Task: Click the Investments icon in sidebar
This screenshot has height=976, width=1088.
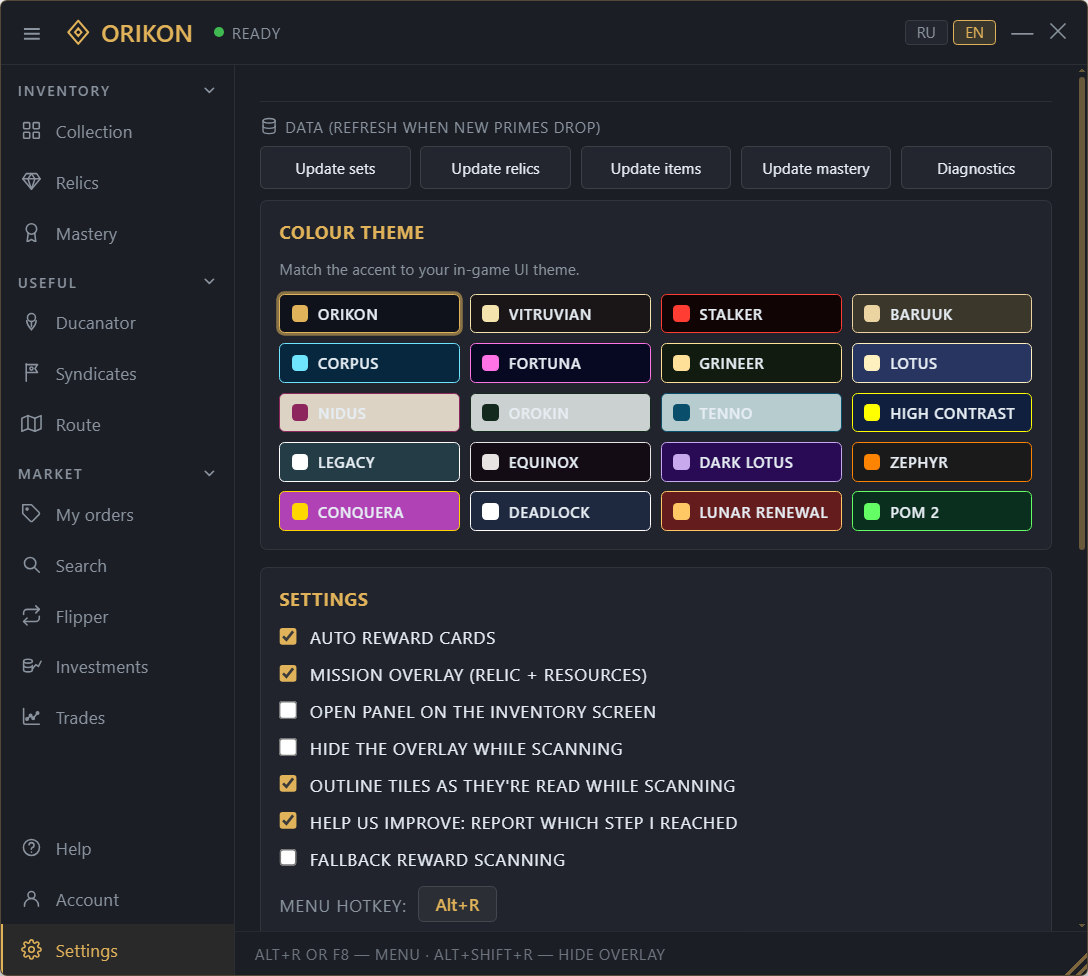Action: (31, 666)
